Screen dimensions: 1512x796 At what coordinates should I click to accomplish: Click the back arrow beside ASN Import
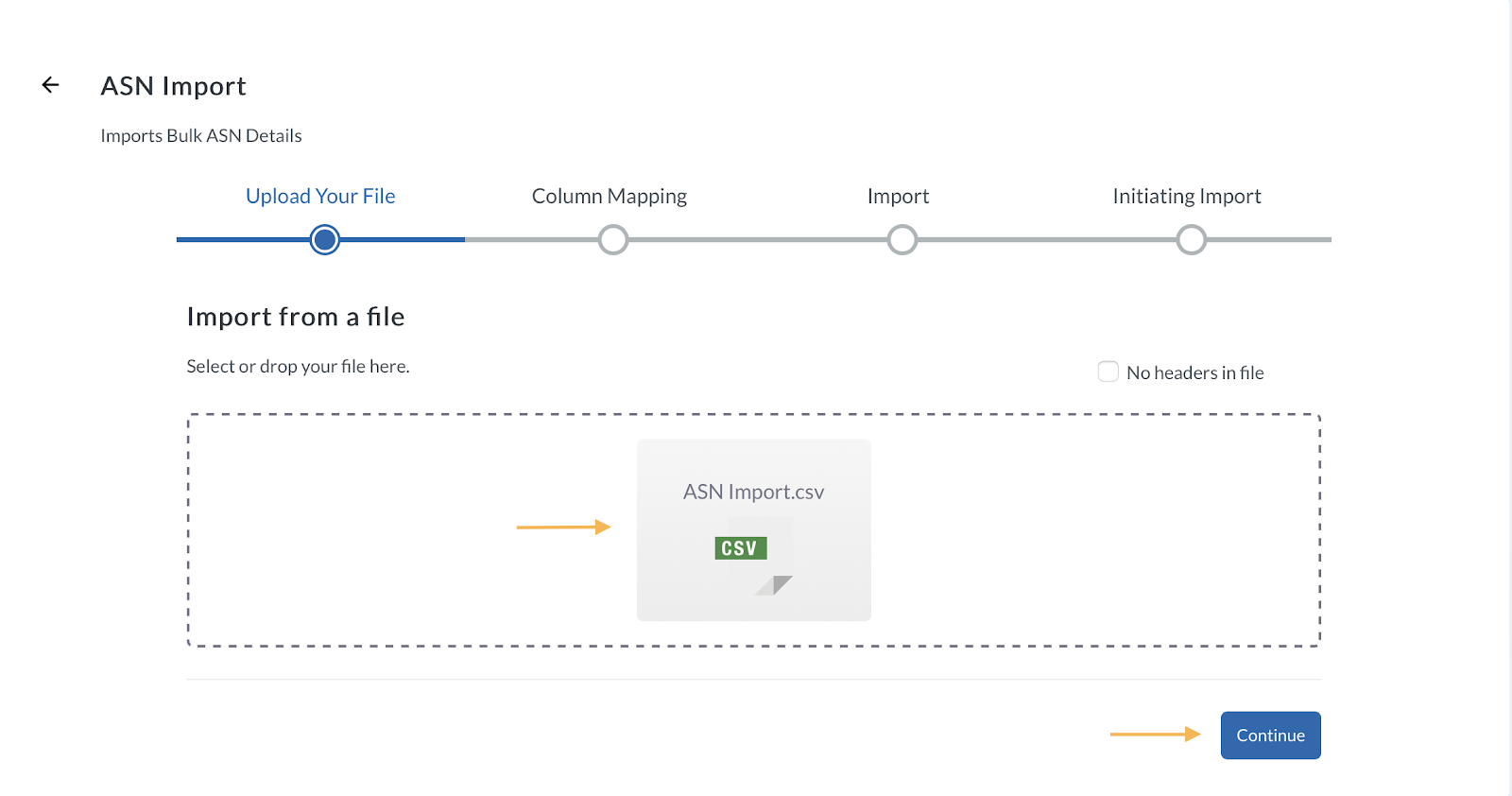[x=48, y=84]
